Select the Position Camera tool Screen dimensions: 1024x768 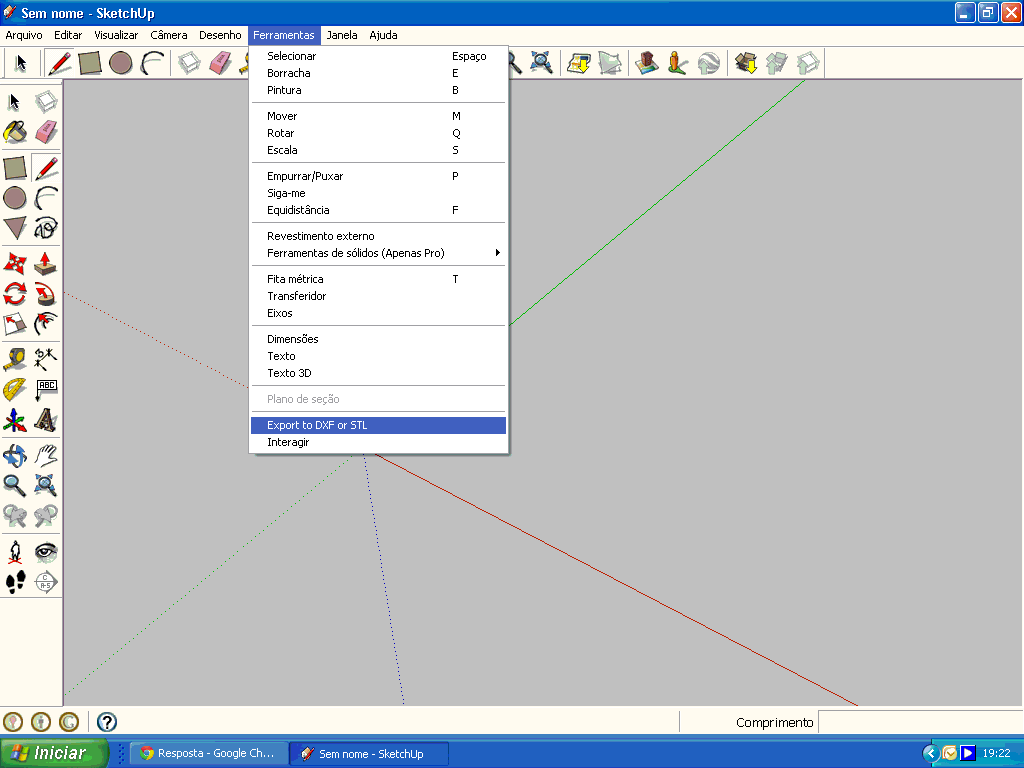click(x=15, y=552)
